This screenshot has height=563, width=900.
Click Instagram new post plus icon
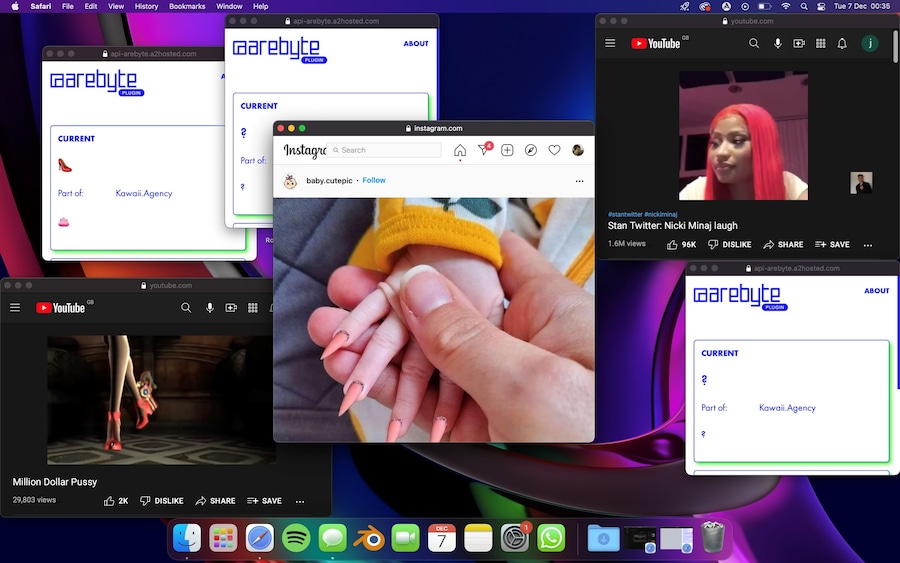[x=507, y=150]
